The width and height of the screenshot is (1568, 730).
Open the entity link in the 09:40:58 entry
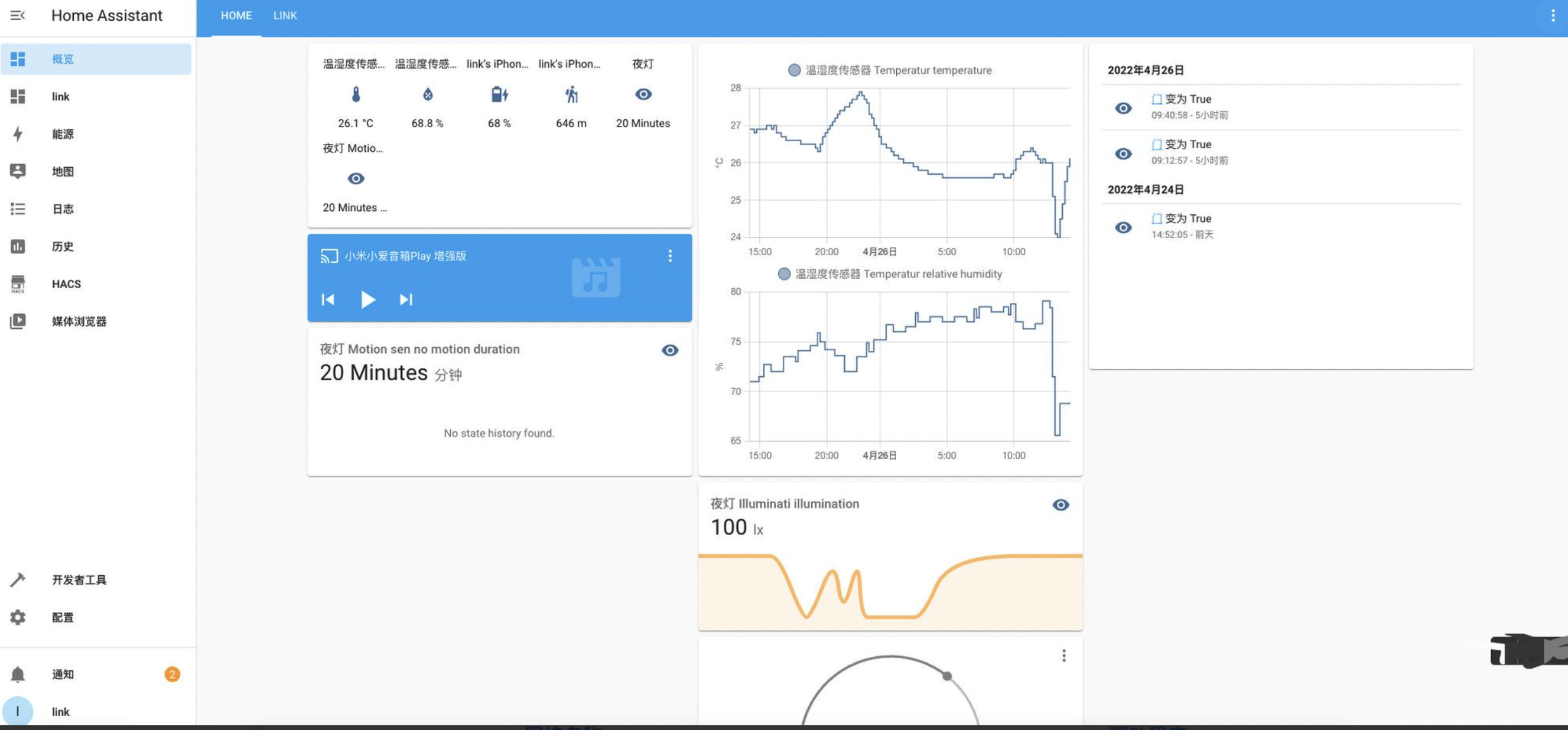(1157, 99)
